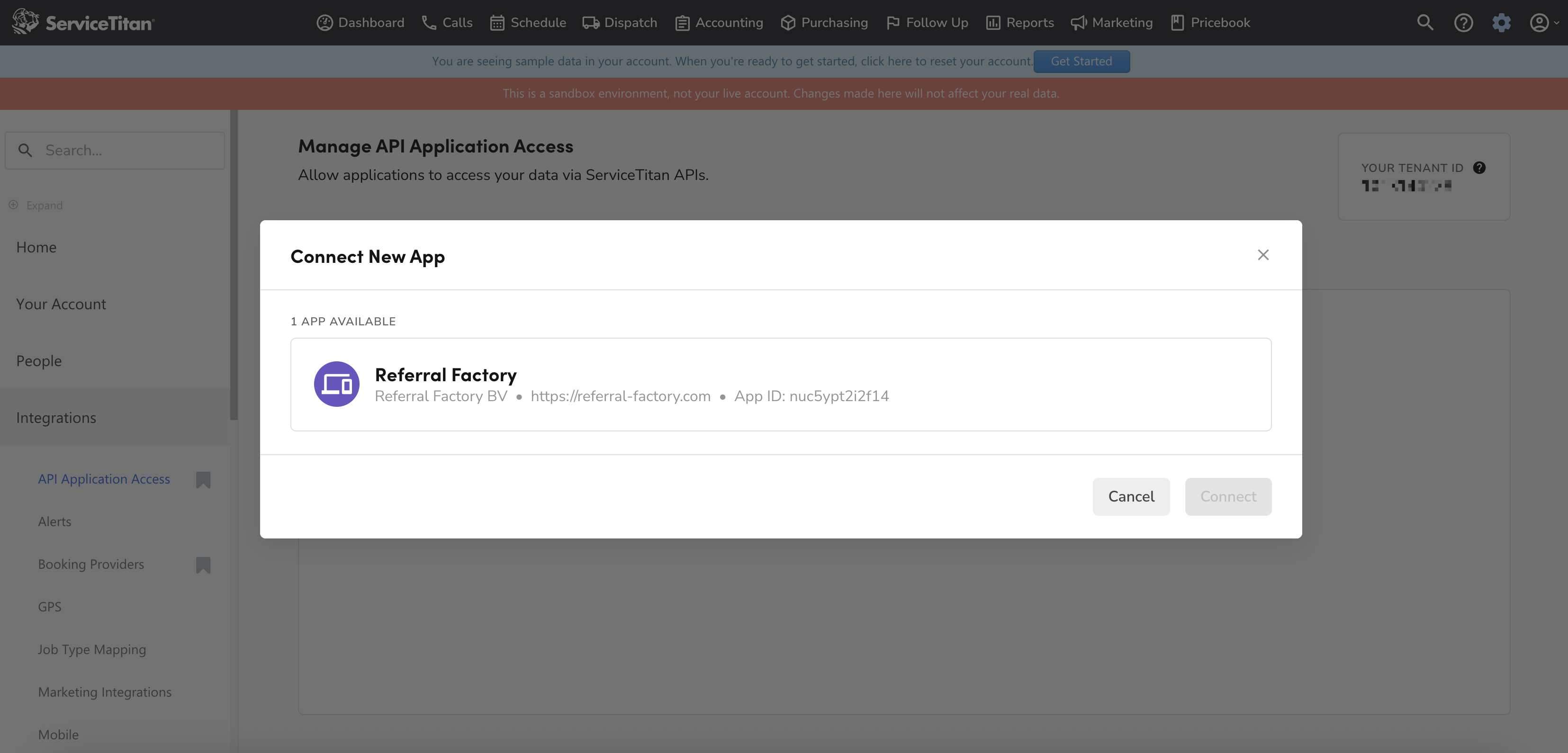Toggle the bookmark on Booking Providers
This screenshot has height=753, width=1568.
[203, 565]
